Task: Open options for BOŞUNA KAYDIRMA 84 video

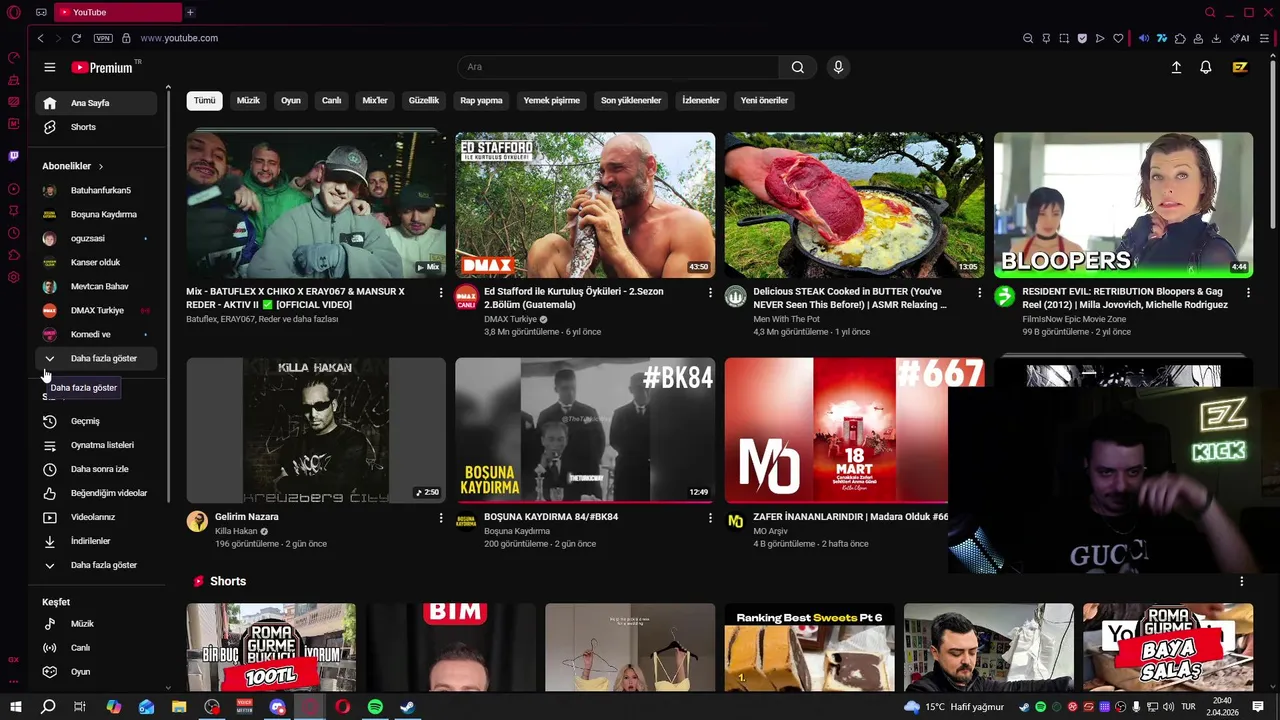Action: coord(711,518)
